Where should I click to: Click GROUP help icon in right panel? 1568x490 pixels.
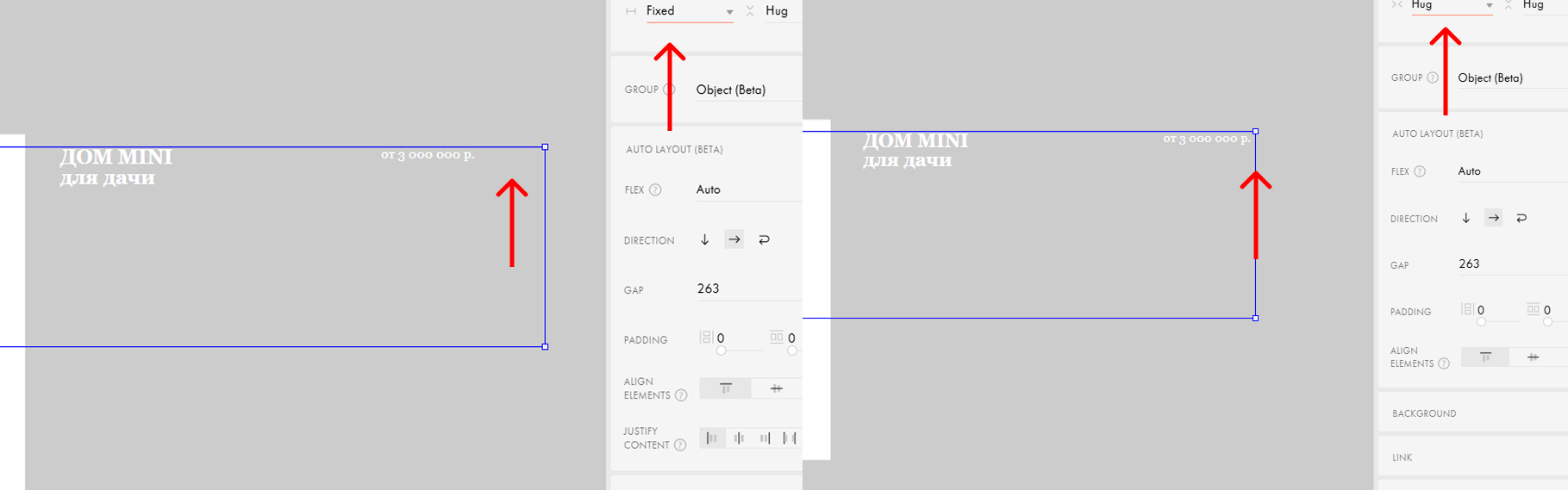click(x=1433, y=78)
